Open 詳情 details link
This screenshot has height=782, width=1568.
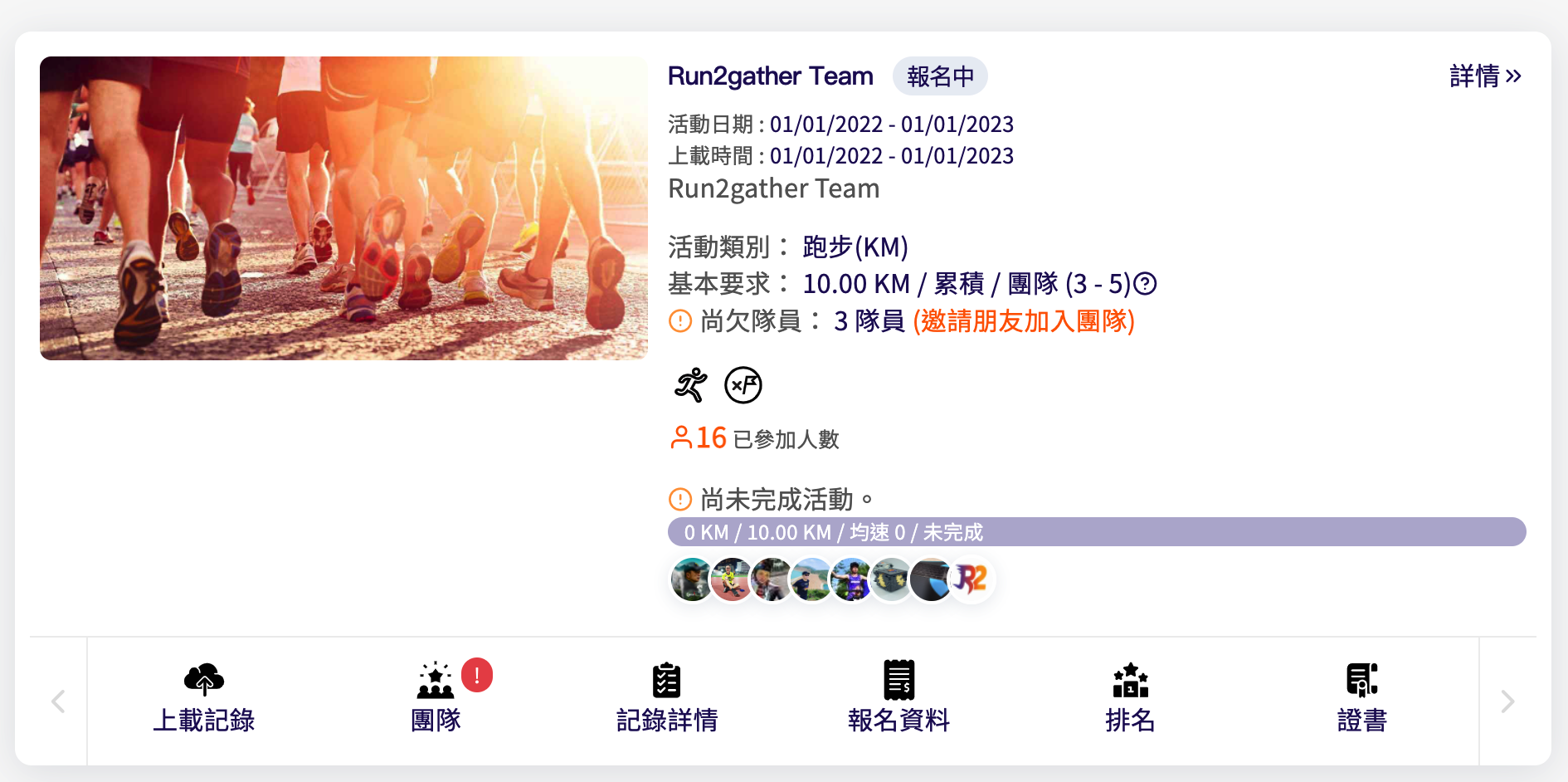pos(1485,76)
